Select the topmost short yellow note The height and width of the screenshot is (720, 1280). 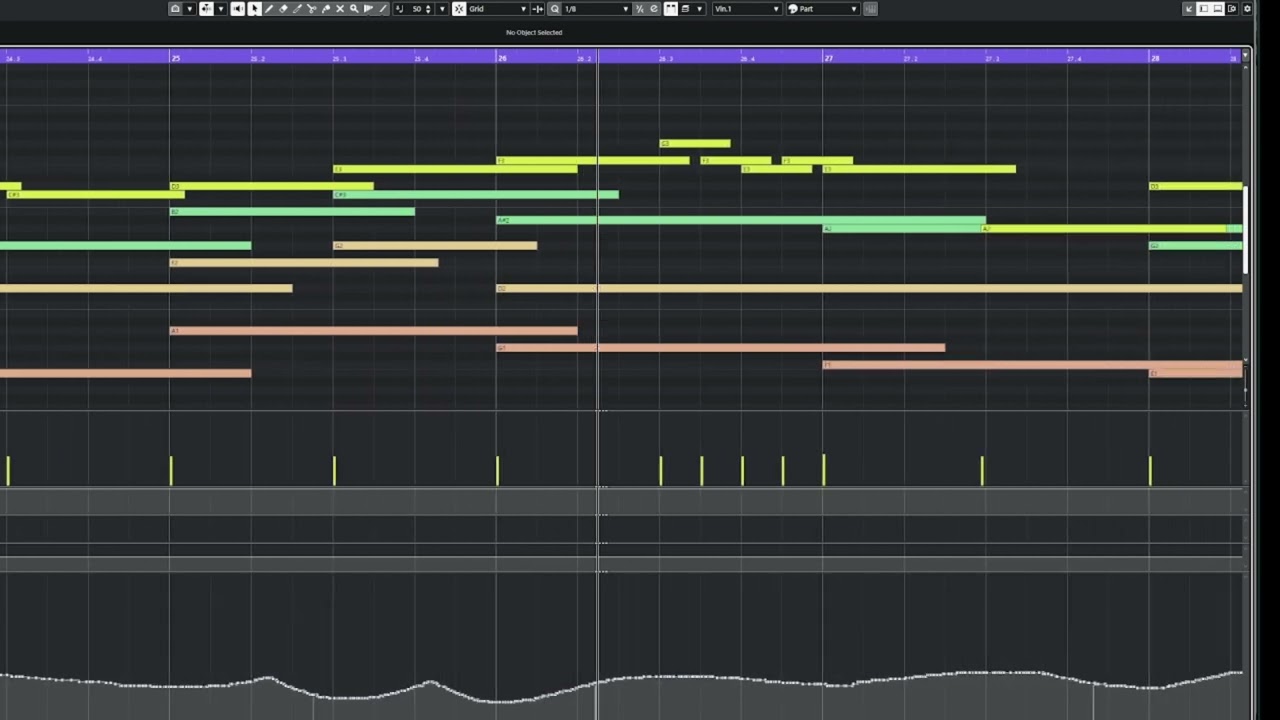[695, 143]
